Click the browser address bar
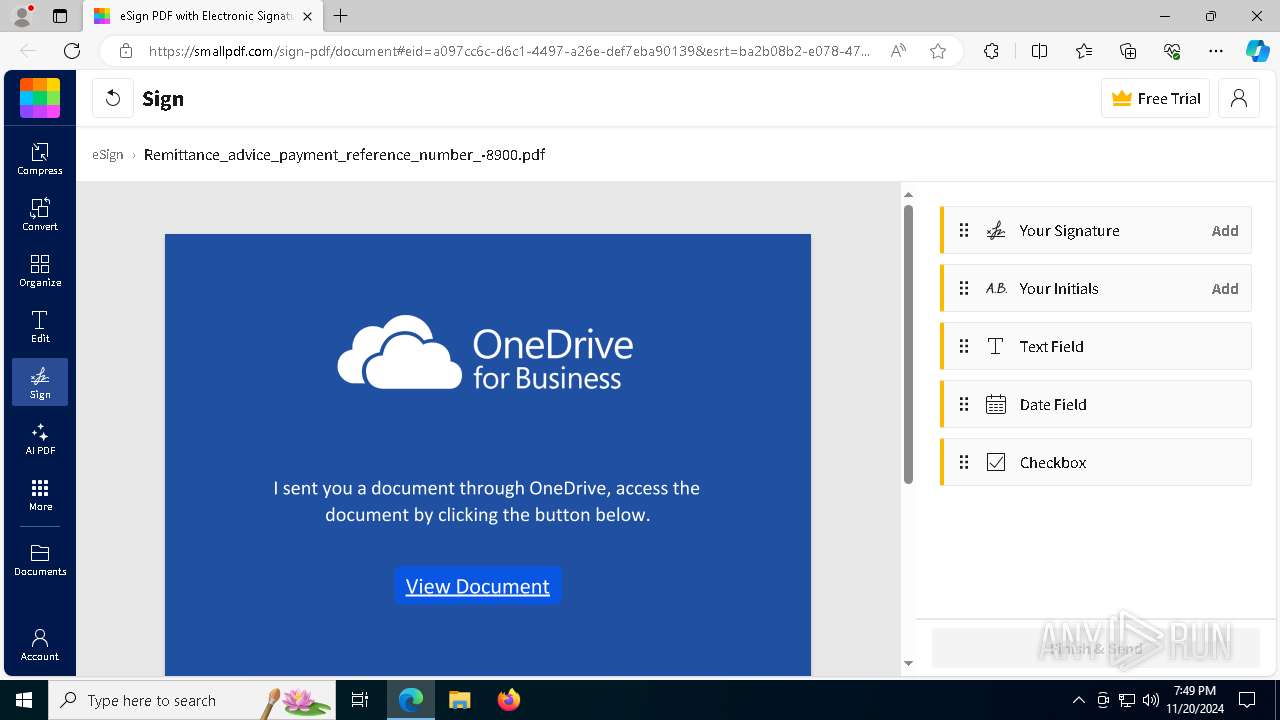The height and width of the screenshot is (720, 1280). coord(510,51)
